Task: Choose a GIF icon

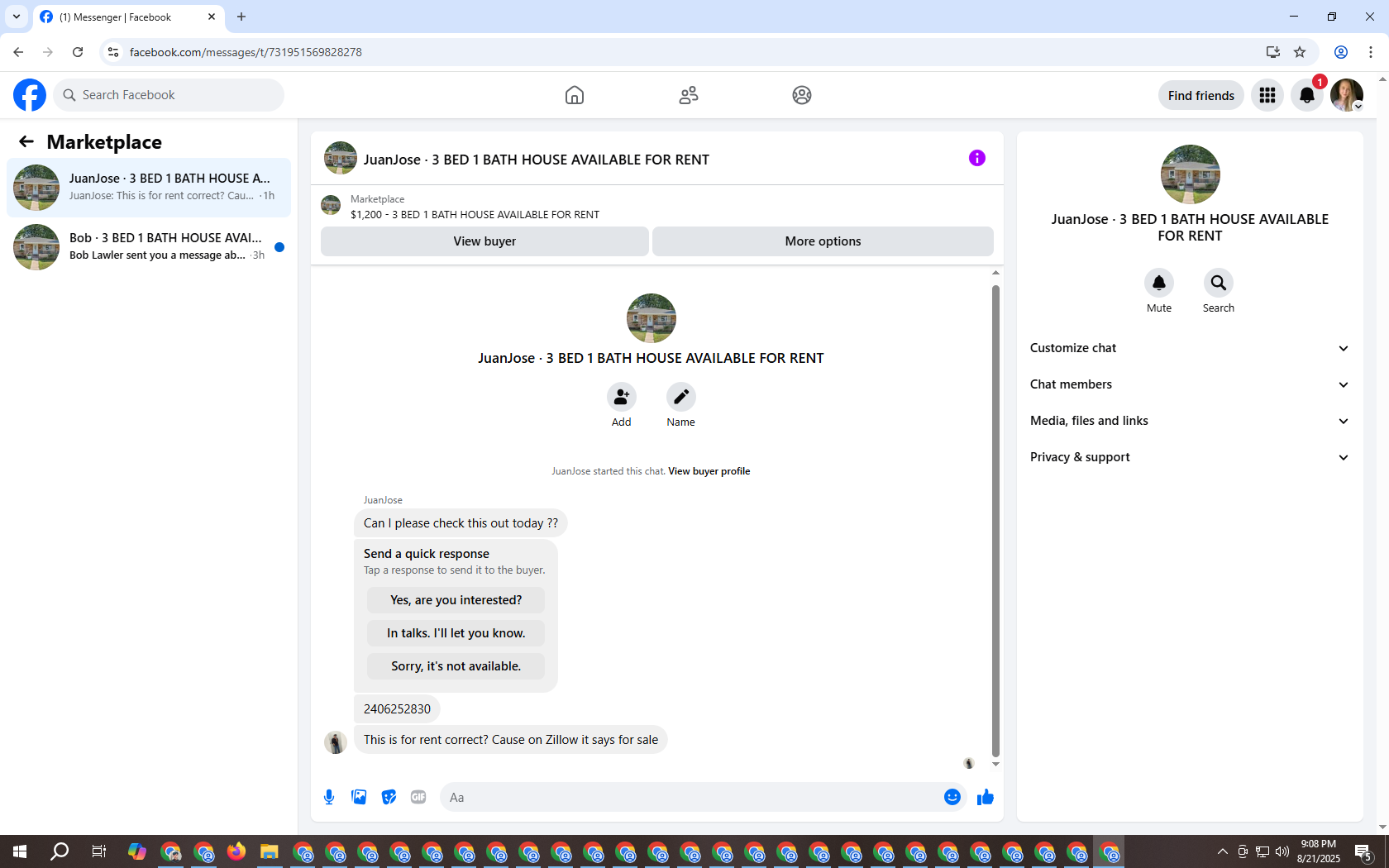Action: point(418,797)
